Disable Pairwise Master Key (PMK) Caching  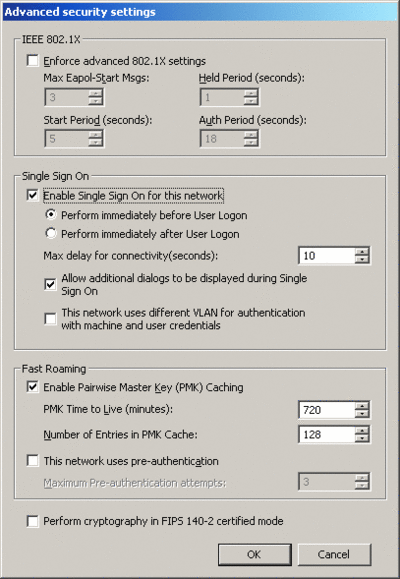coord(33,387)
